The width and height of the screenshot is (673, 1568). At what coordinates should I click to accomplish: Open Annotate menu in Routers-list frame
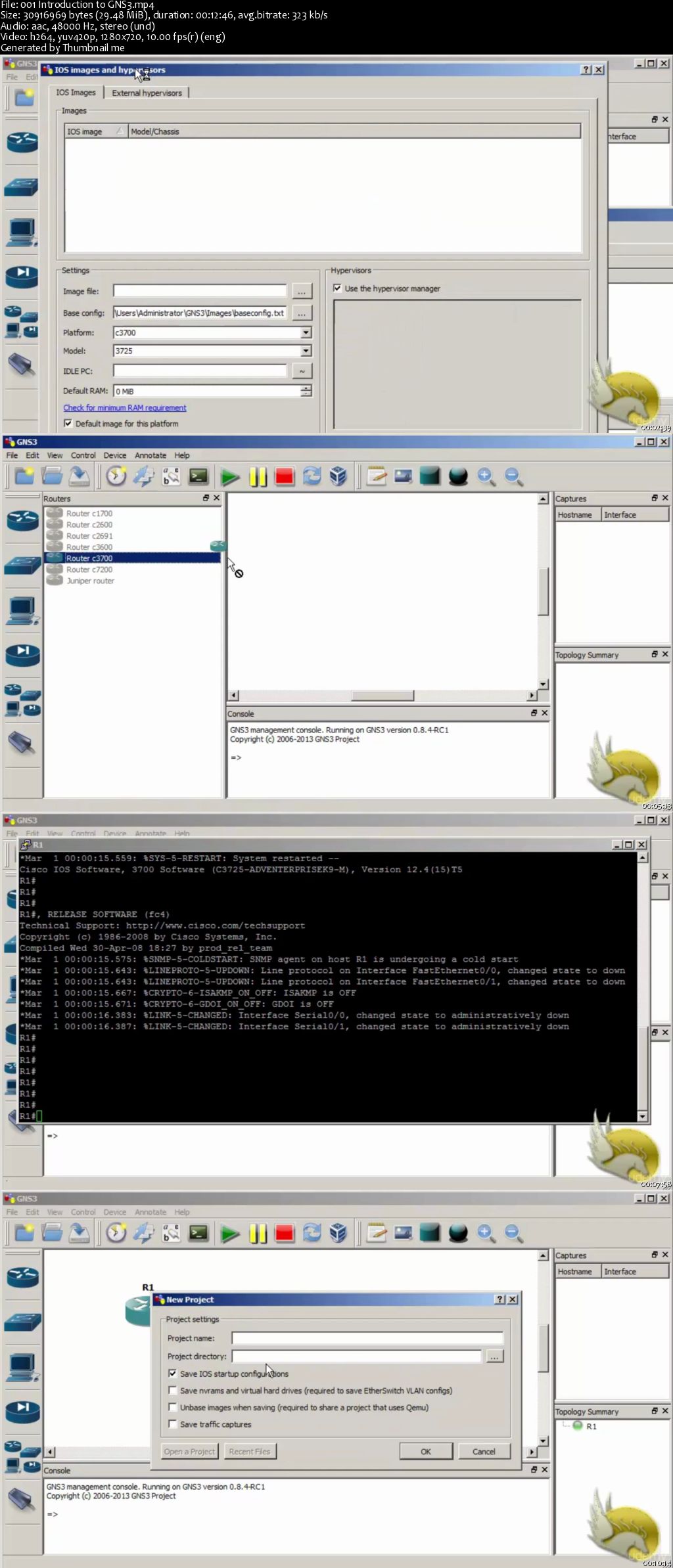pos(151,455)
